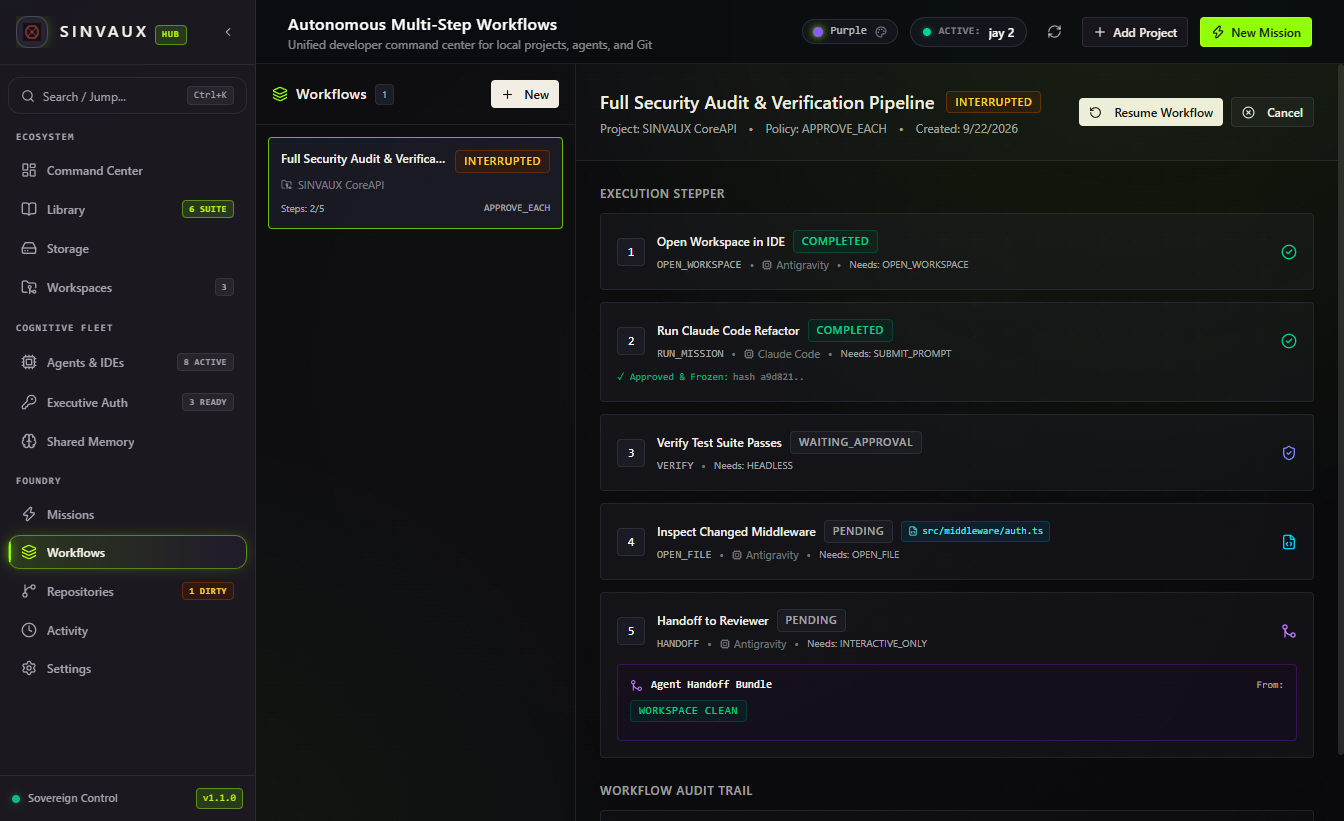Open the Purple theme selector
The image size is (1344, 821).
click(x=850, y=32)
